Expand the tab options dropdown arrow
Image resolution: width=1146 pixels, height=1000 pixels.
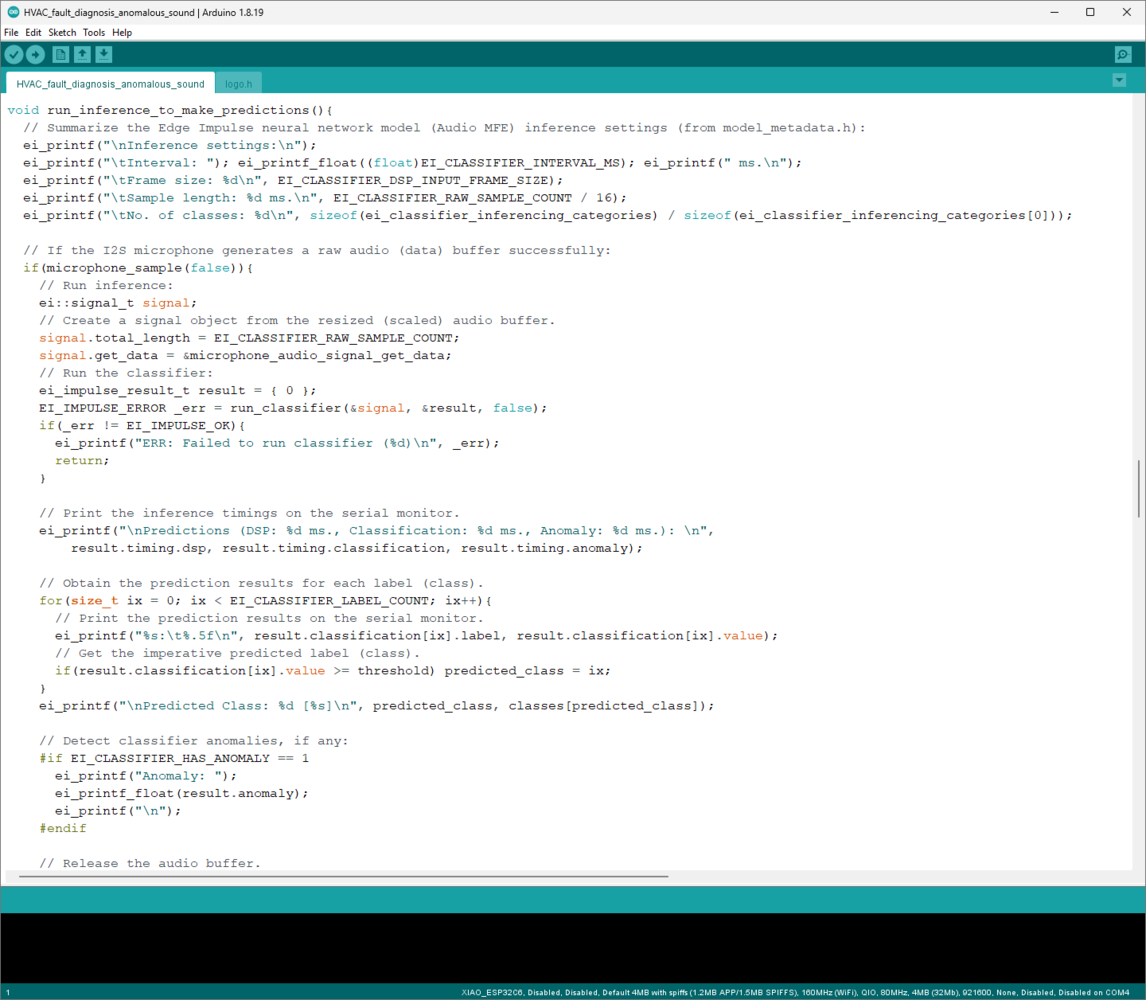click(1119, 80)
